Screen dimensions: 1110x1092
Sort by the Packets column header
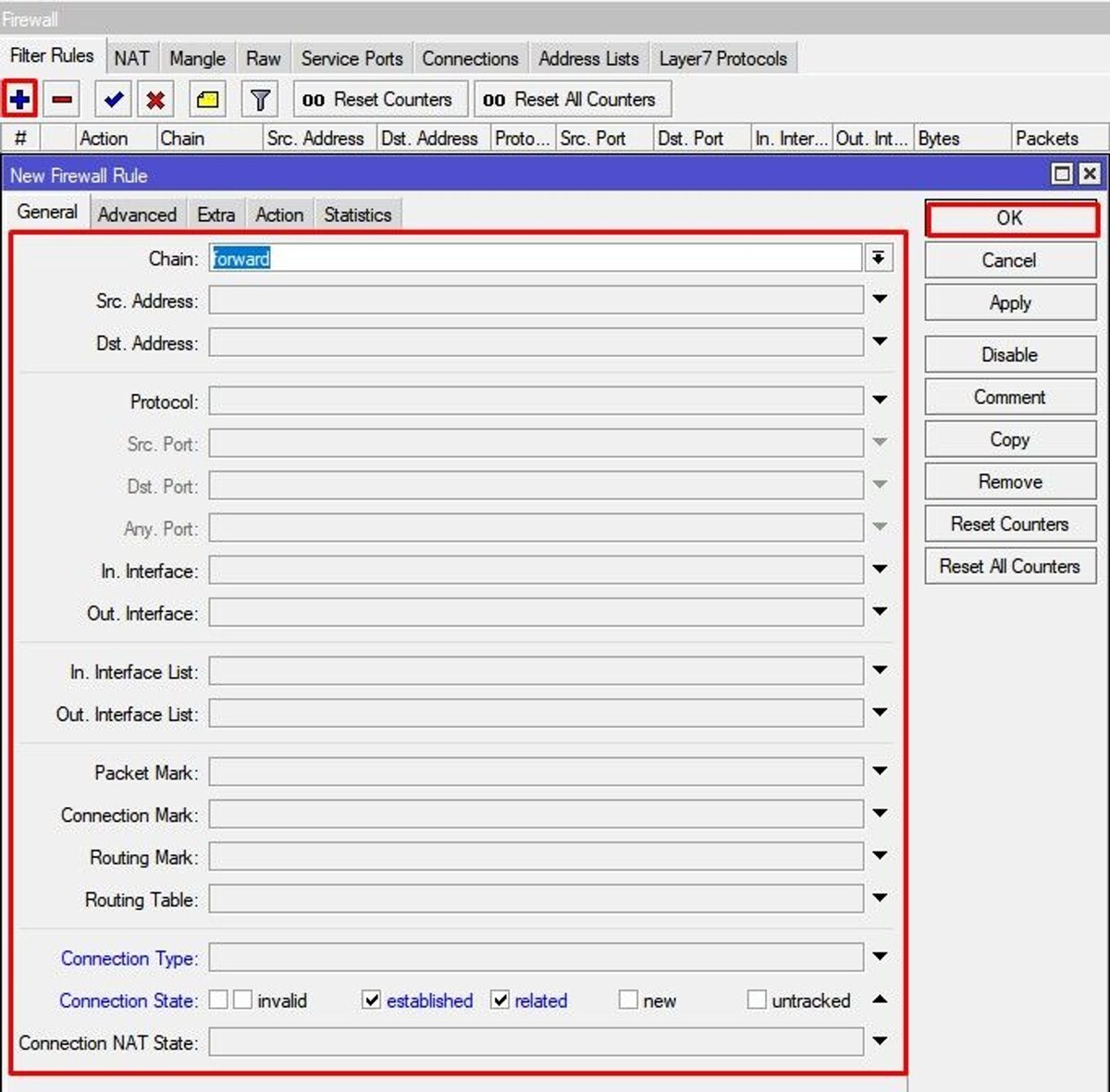1059,138
